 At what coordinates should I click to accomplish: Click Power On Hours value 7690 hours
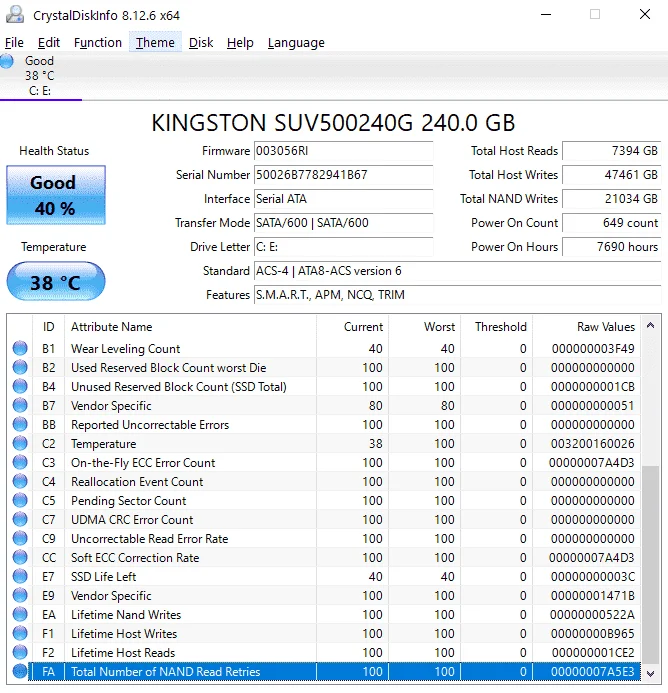point(612,247)
